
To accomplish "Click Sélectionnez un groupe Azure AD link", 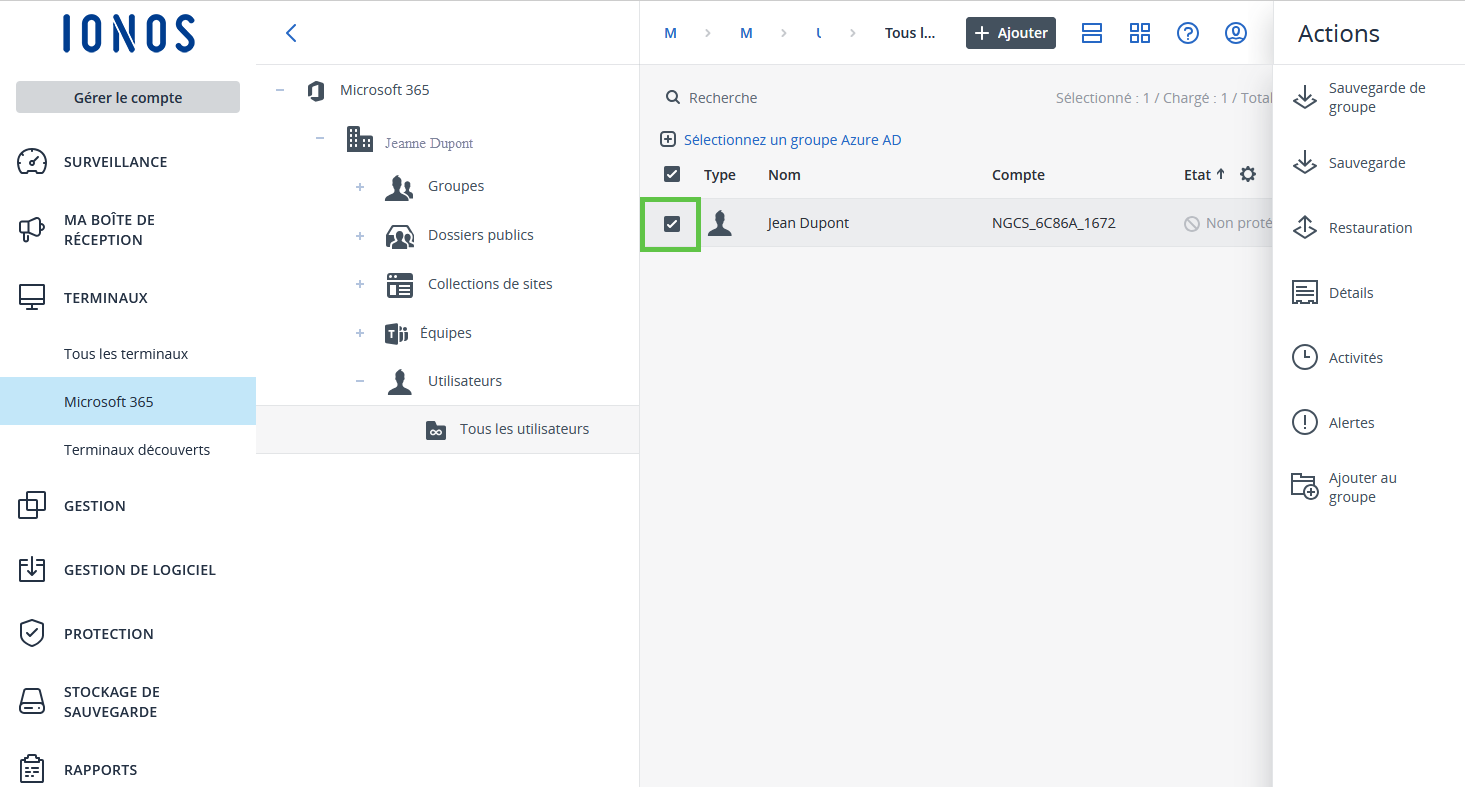I will pyautogui.click(x=792, y=140).
